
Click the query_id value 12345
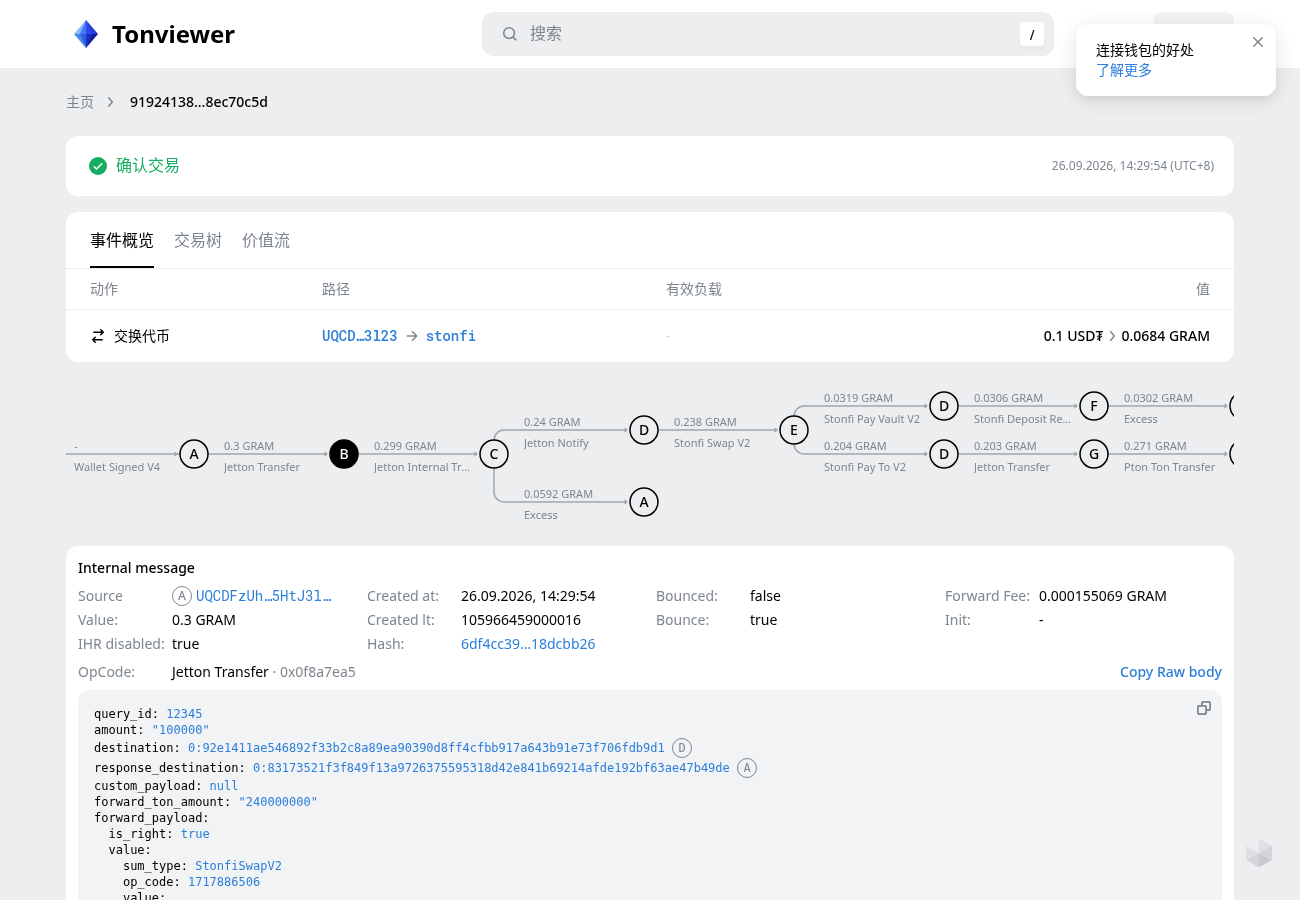(184, 714)
